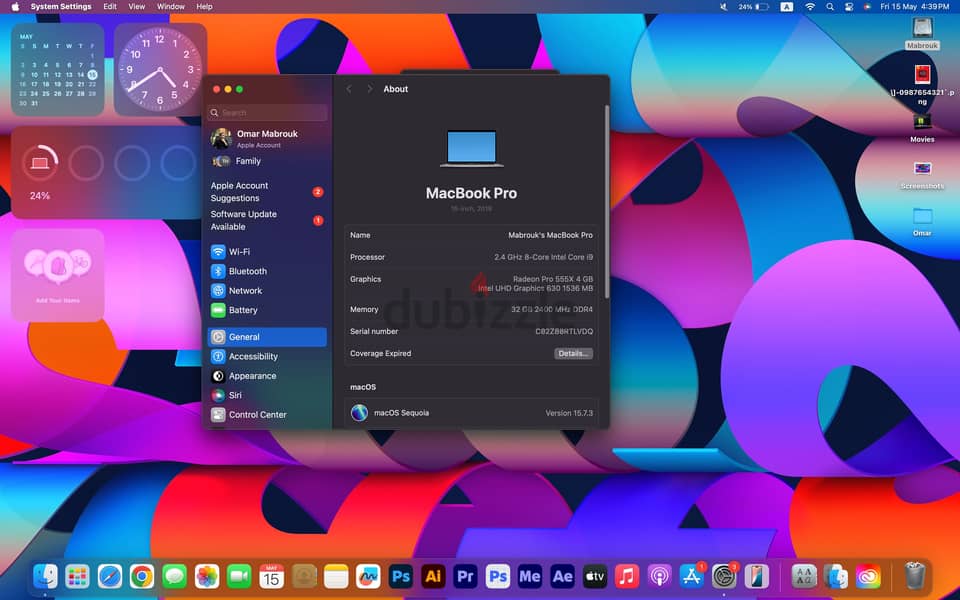960x600 pixels.
Task: Open Messages from the Dock
Action: [x=174, y=576]
